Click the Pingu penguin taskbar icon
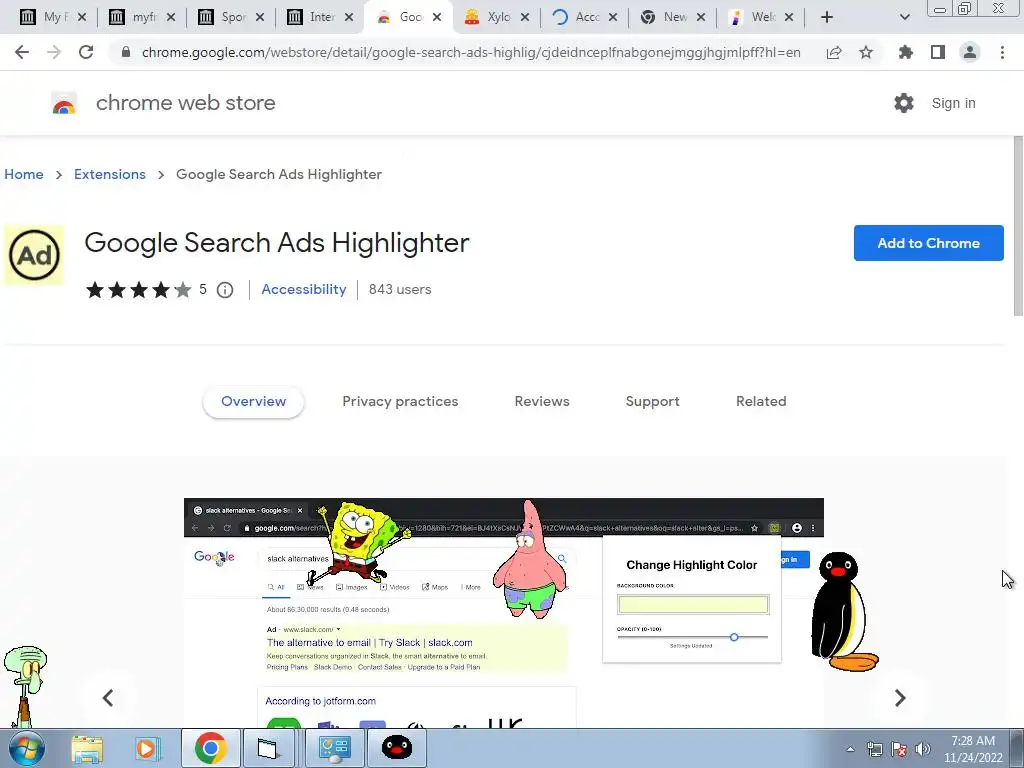1024x768 pixels. tap(396, 748)
